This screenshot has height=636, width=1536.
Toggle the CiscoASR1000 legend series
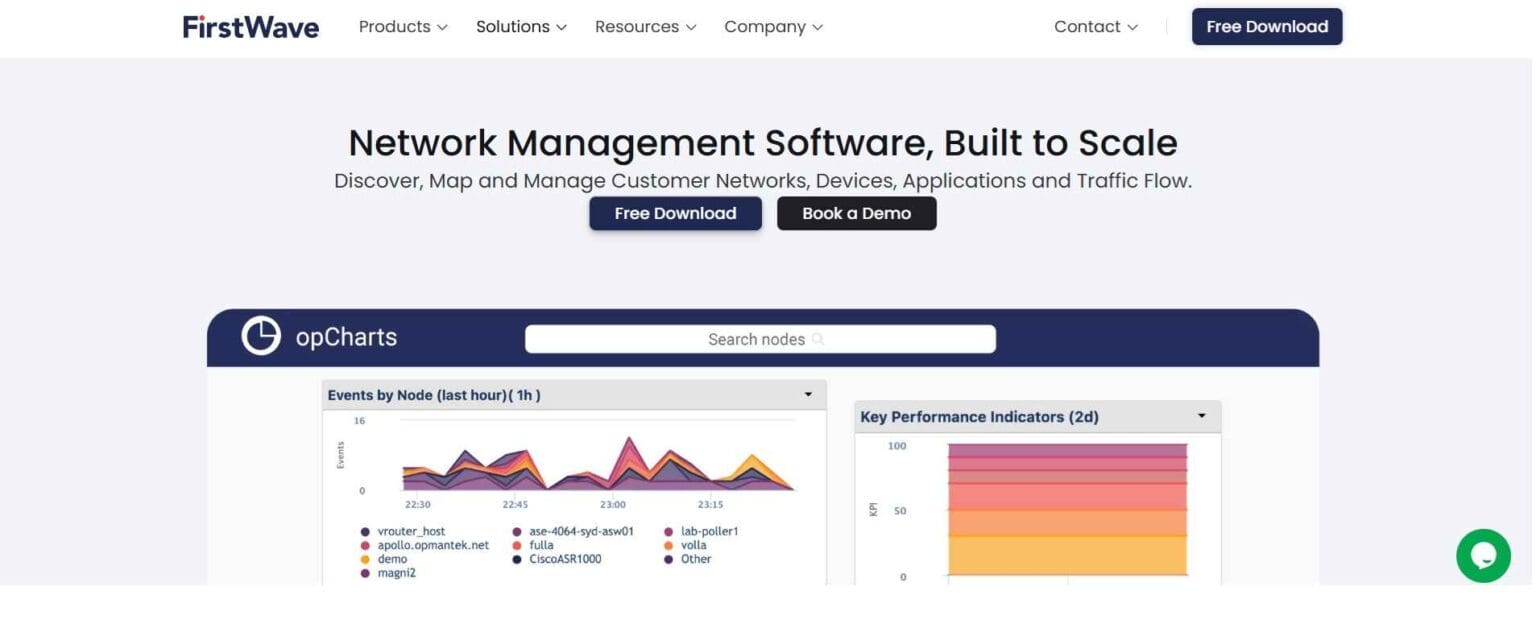pyautogui.click(x=564, y=560)
